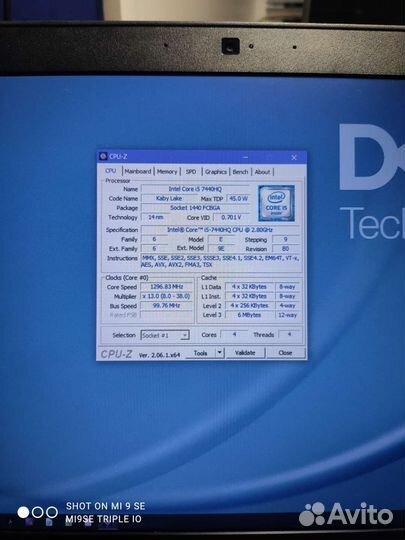Click the CPU-Z title bar icon
405x540 pixels.
pyautogui.click(x=103, y=156)
